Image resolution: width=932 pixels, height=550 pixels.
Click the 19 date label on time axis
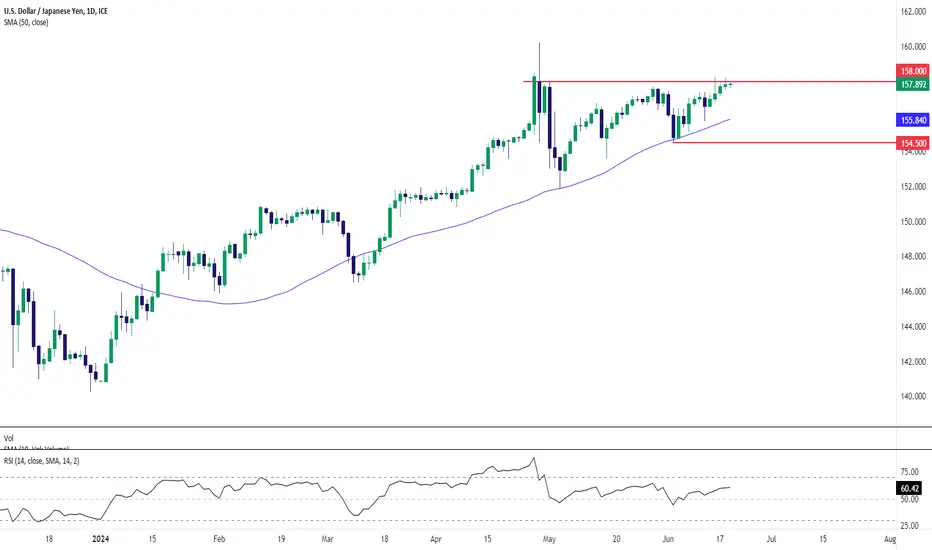pos(281,539)
